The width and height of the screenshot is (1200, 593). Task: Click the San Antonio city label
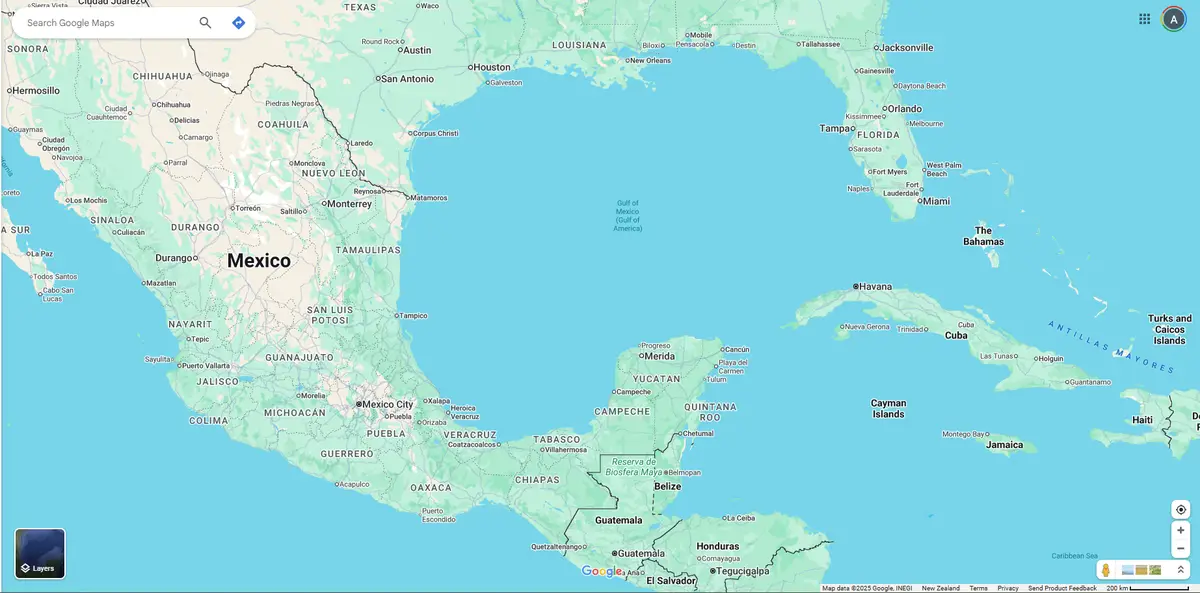408,79
